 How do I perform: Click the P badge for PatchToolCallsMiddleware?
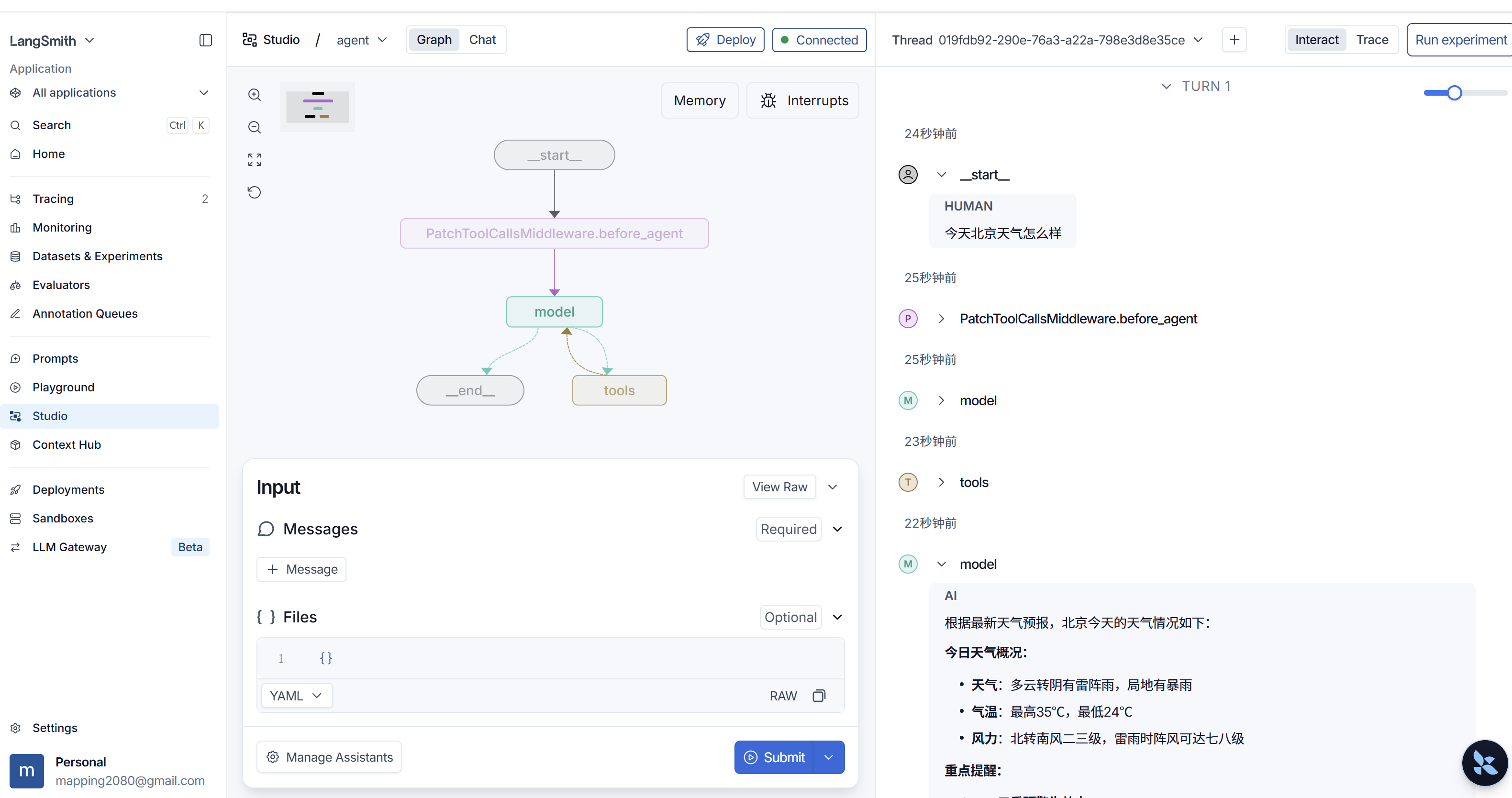pyautogui.click(x=907, y=318)
